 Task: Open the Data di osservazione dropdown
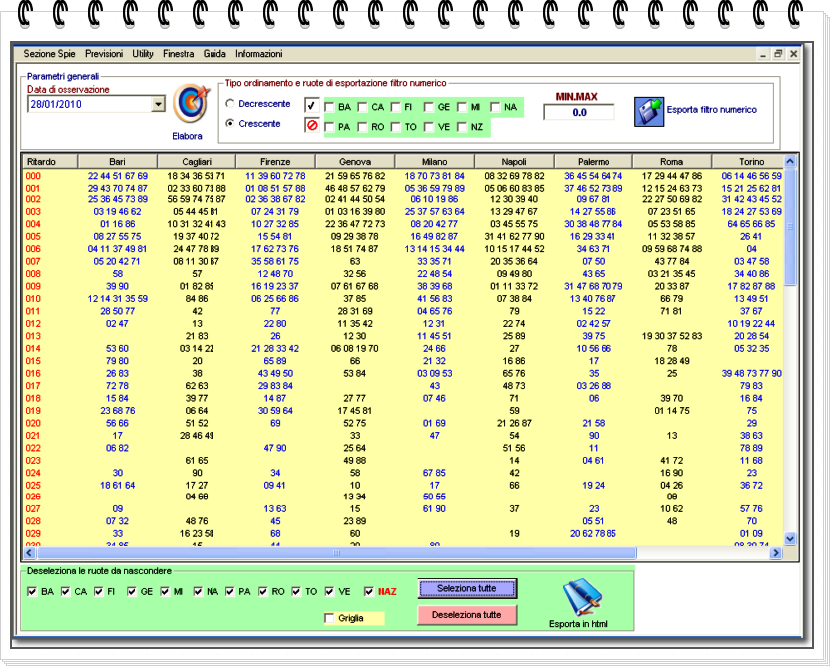coord(158,104)
